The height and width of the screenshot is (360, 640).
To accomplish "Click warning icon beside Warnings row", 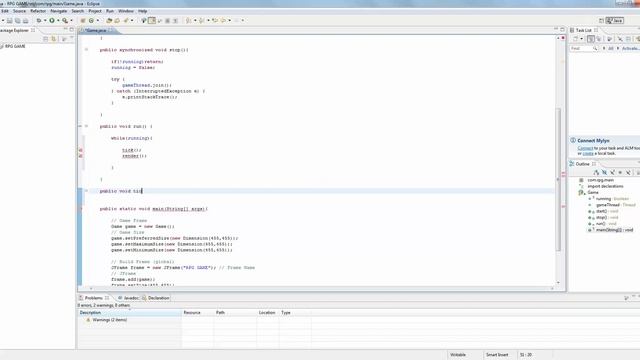I will coord(87,320).
